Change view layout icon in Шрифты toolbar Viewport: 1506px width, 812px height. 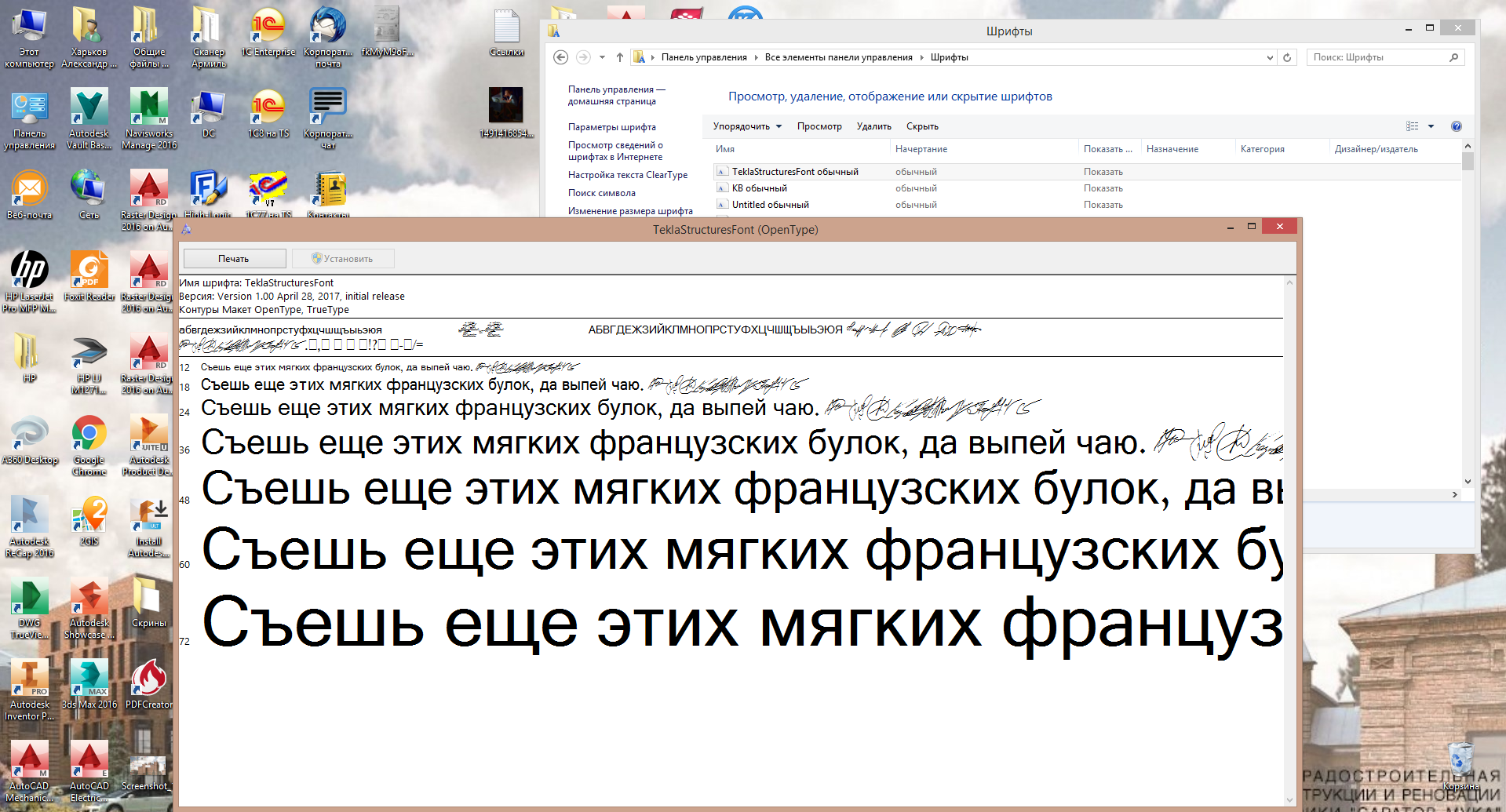[1413, 126]
